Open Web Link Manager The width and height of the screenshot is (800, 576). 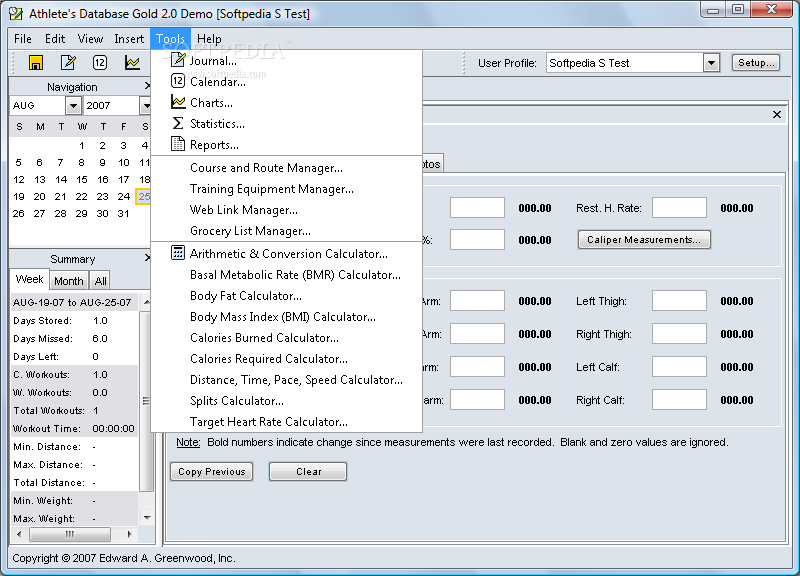tap(287, 210)
